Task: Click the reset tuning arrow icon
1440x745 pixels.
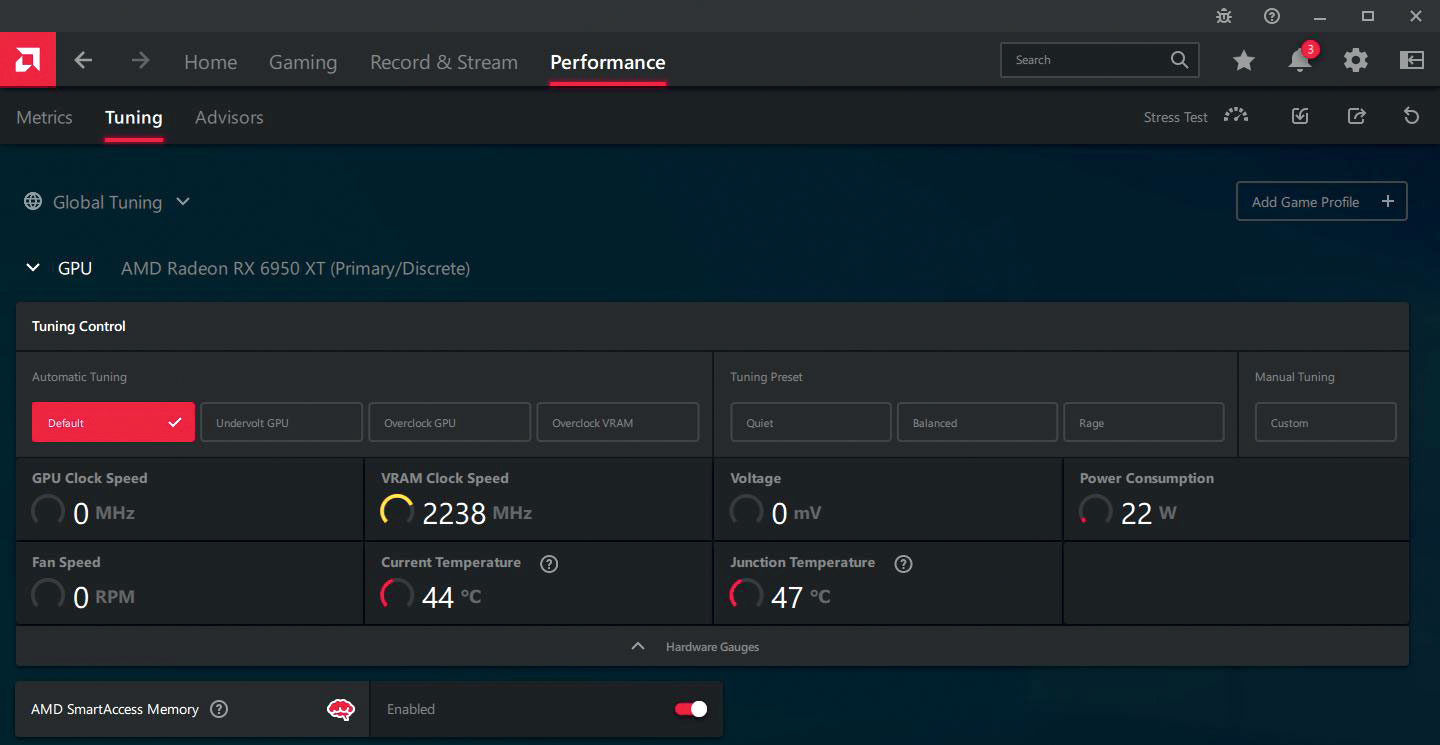Action: pos(1411,116)
